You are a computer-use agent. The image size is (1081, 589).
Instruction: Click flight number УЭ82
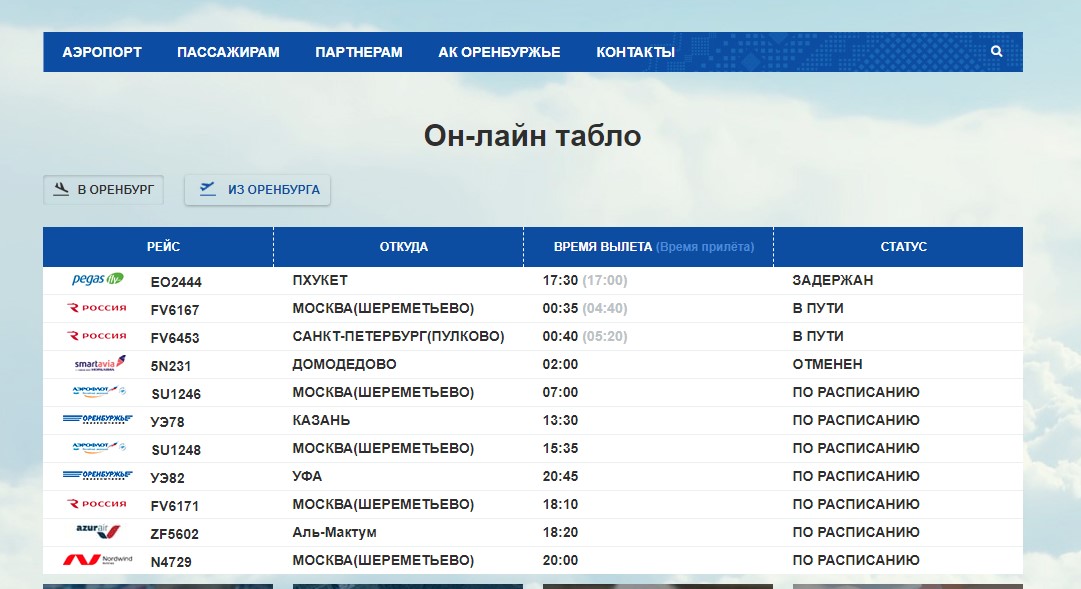(x=168, y=478)
